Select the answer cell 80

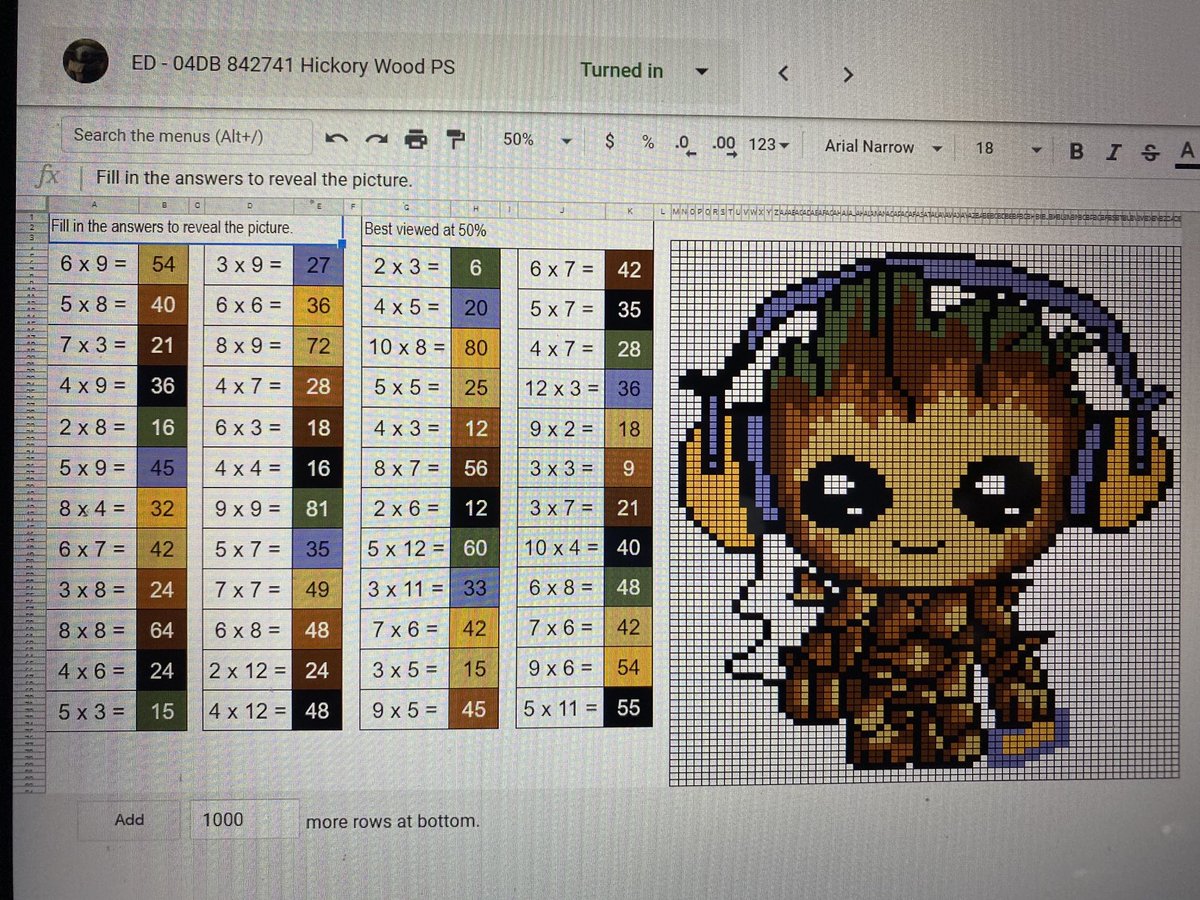tap(475, 348)
